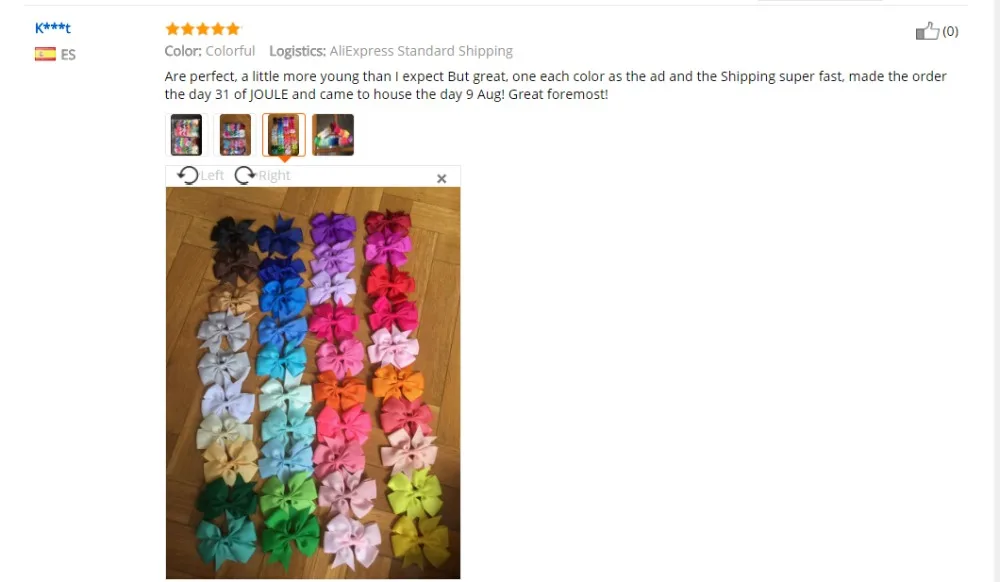1000x582 pixels.
Task: Select the highlighted third photo thumbnail
Action: (284, 135)
